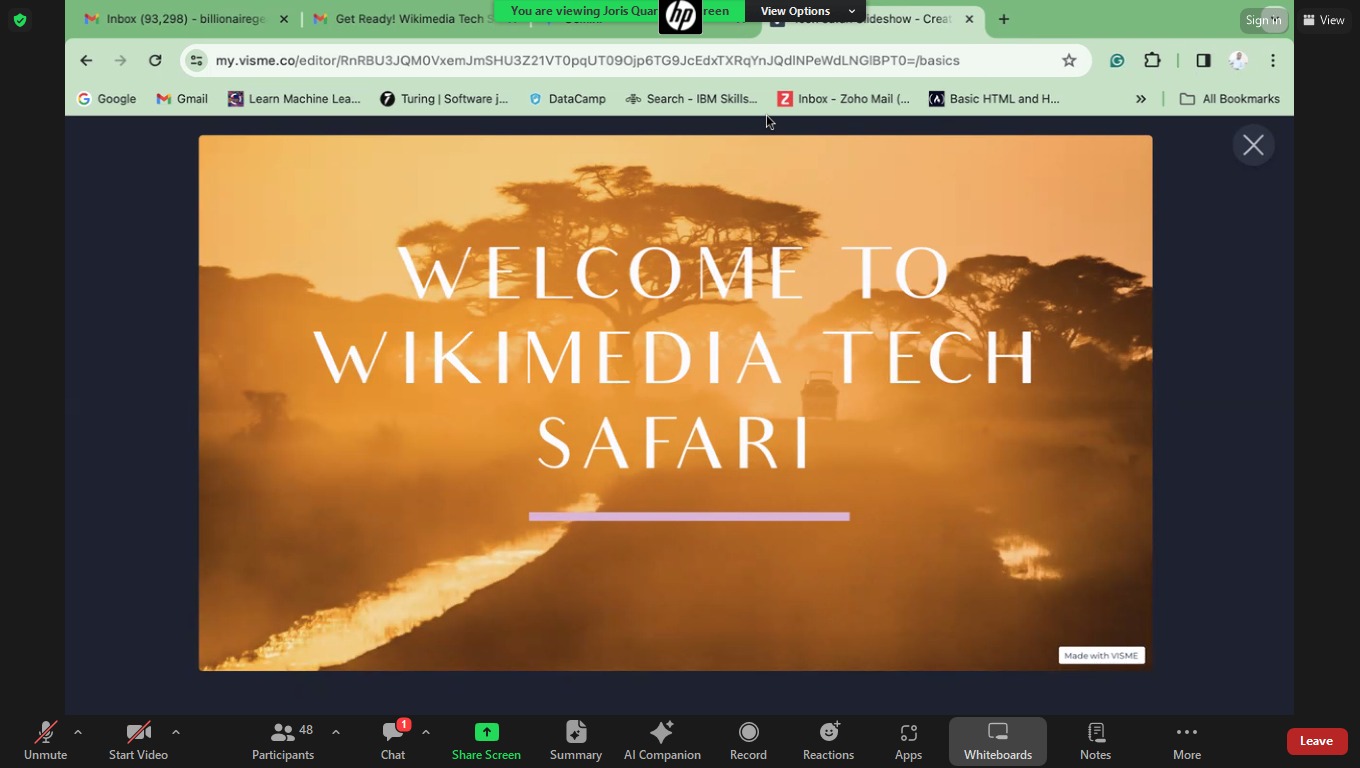Open the Reactions menu

click(828, 741)
